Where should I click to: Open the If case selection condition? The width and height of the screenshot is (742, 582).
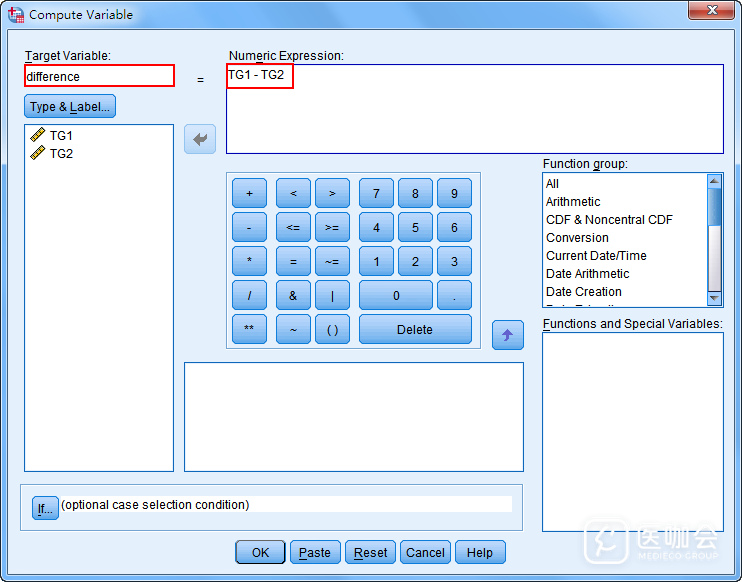45,509
